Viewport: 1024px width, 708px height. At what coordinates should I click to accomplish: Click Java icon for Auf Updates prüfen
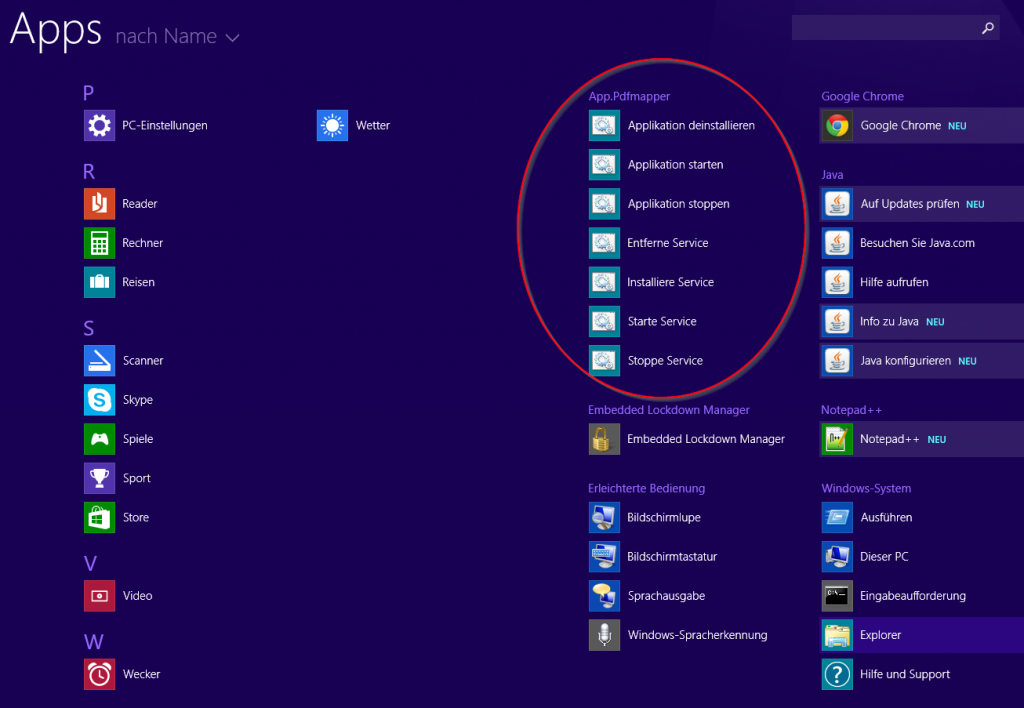point(837,204)
